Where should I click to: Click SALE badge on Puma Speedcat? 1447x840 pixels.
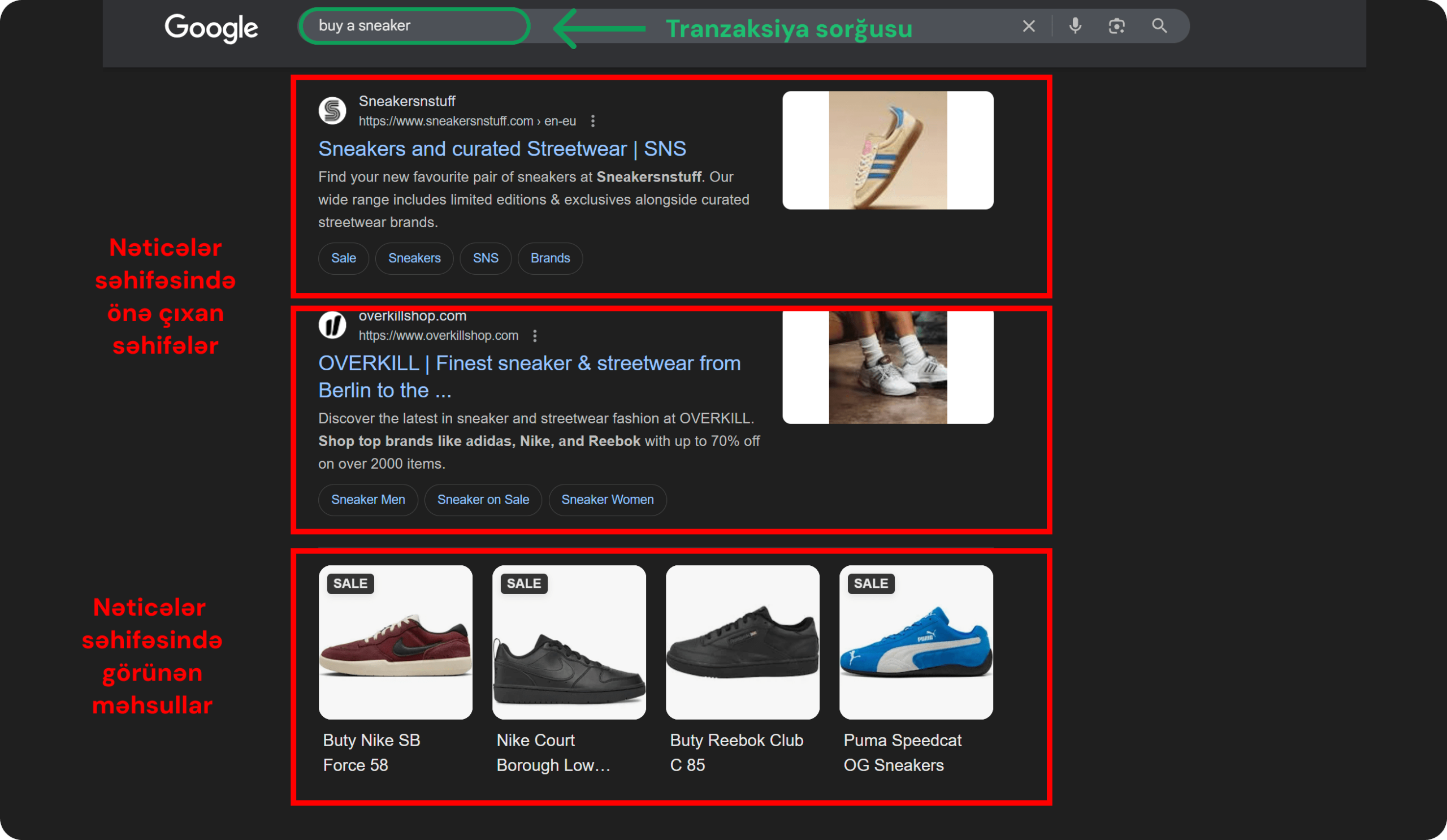click(x=870, y=583)
